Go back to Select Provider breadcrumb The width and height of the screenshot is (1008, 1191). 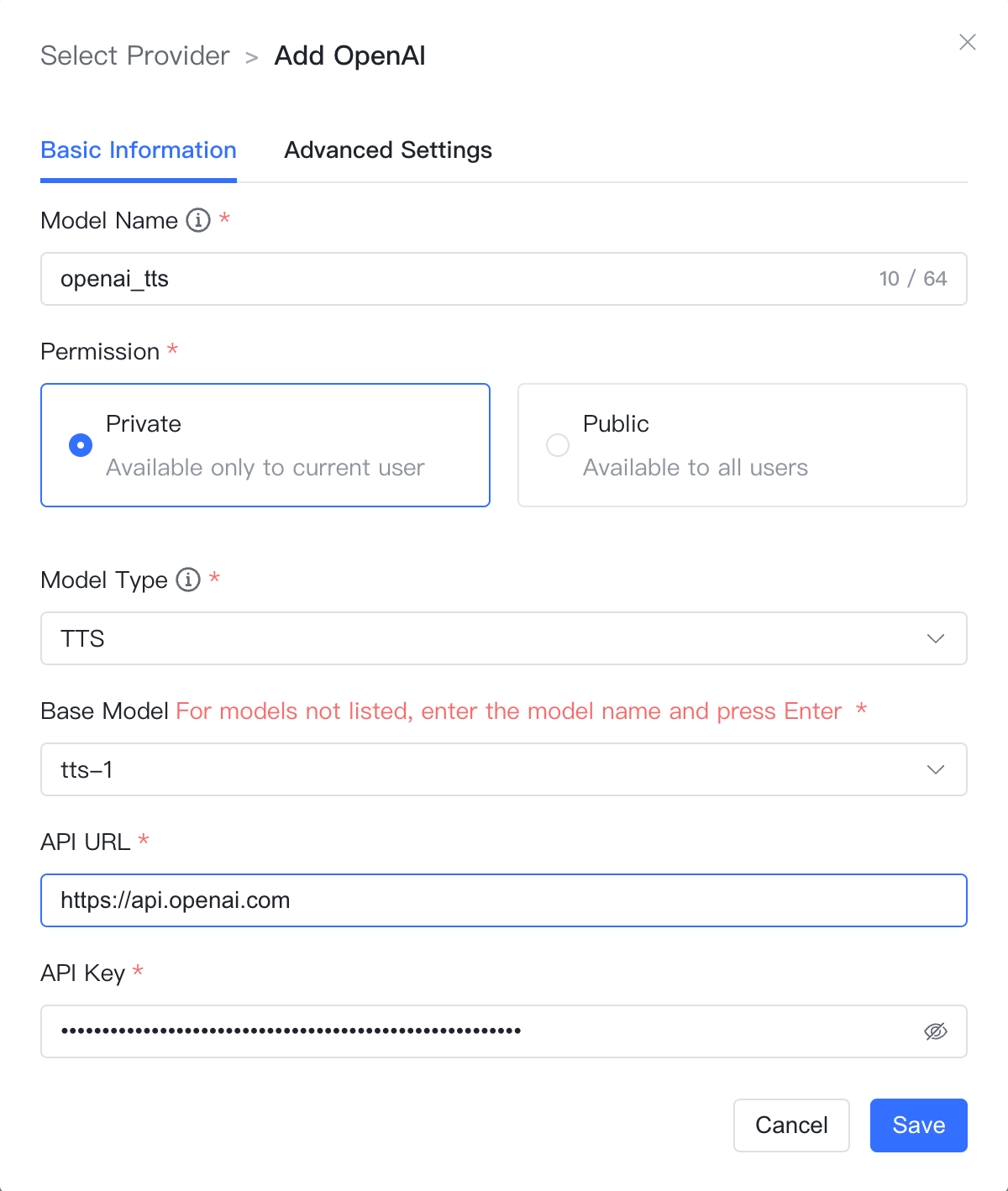(x=135, y=55)
